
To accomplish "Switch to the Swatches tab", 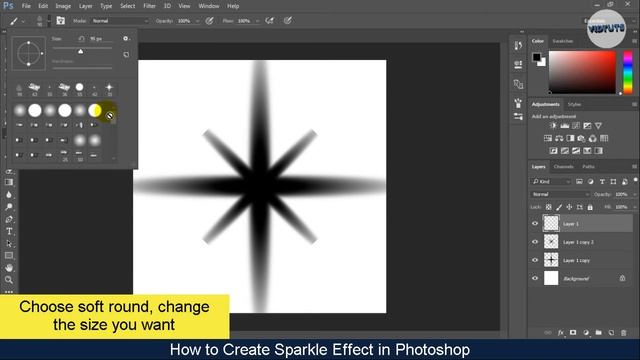I will pos(562,41).
